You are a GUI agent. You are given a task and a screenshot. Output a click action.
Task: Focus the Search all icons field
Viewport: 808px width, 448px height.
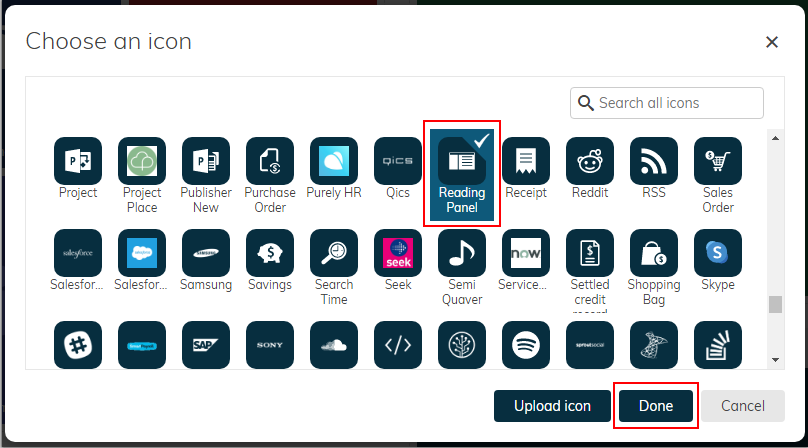pos(666,103)
